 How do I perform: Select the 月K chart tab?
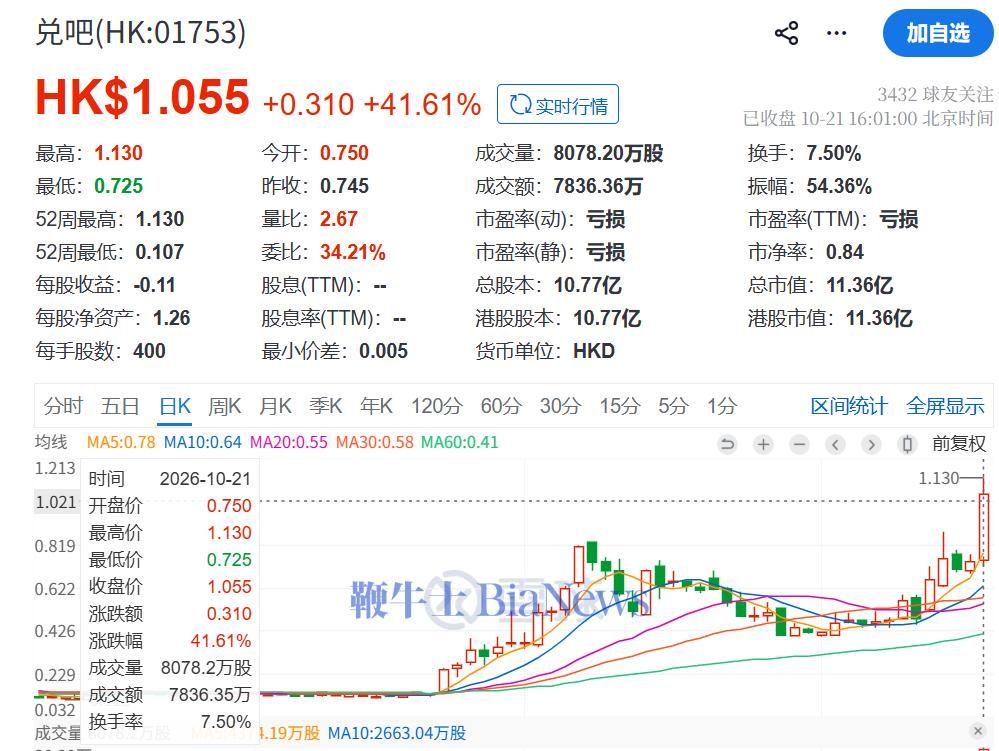coord(275,406)
